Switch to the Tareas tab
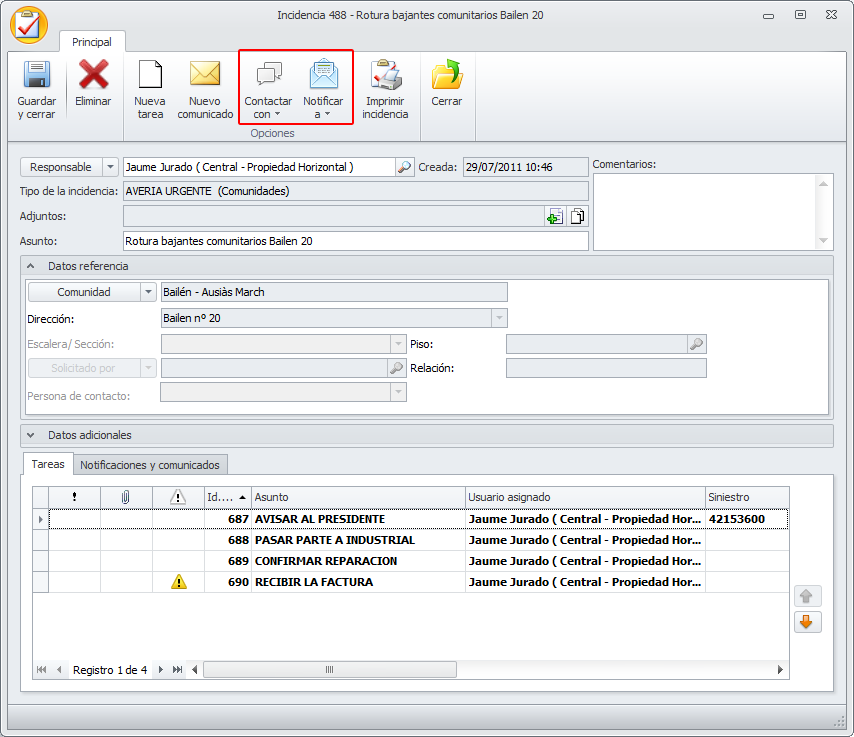 [x=48, y=464]
